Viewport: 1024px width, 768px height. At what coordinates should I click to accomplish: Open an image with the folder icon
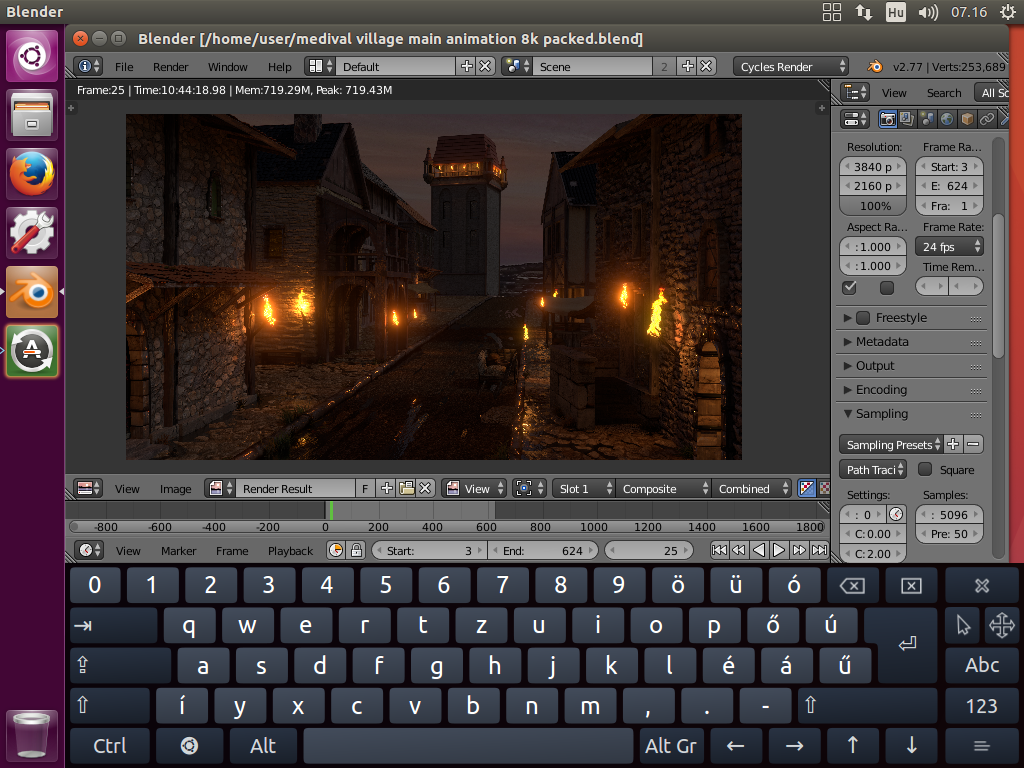coord(406,488)
